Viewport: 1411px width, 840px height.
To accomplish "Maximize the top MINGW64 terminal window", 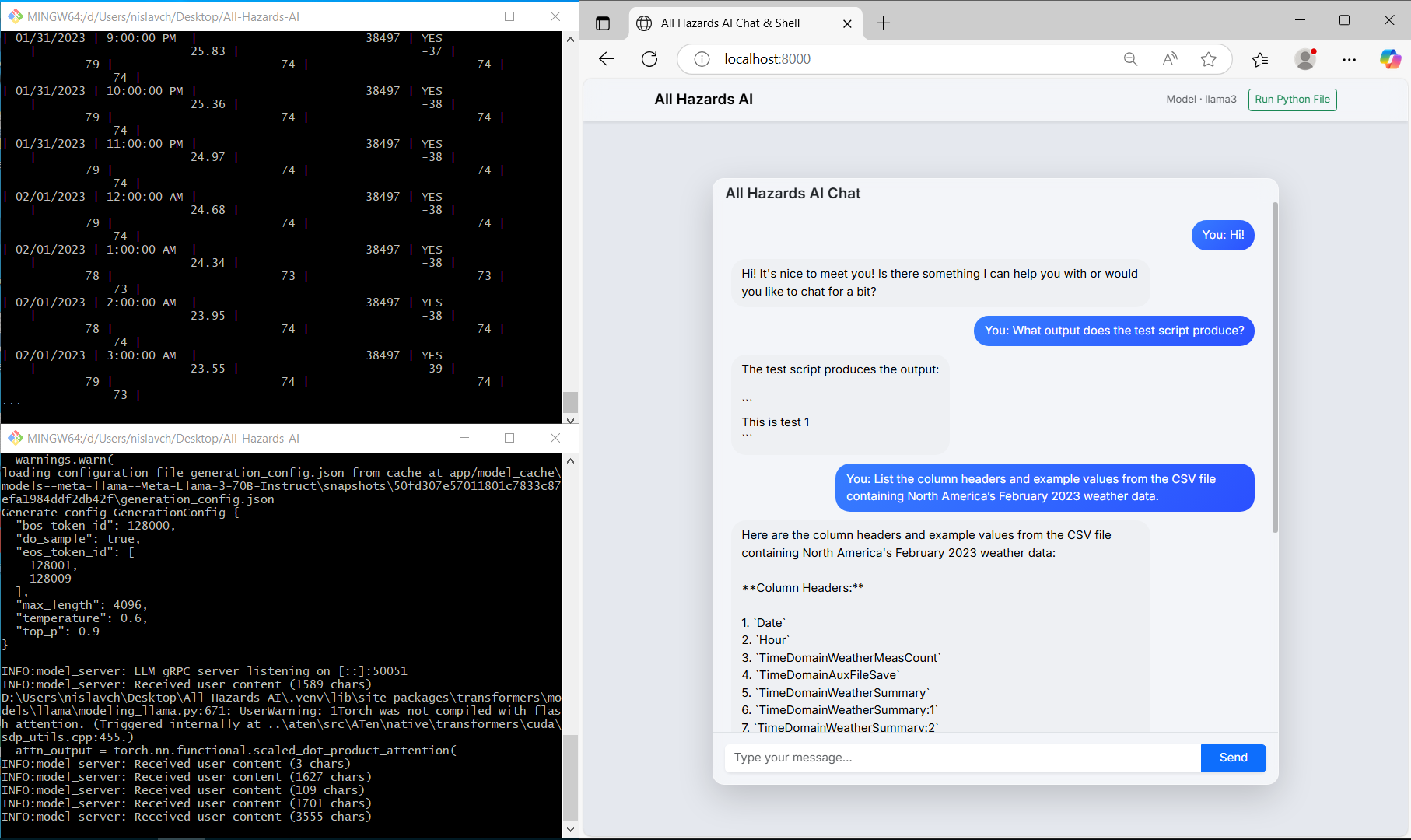I will click(x=509, y=16).
